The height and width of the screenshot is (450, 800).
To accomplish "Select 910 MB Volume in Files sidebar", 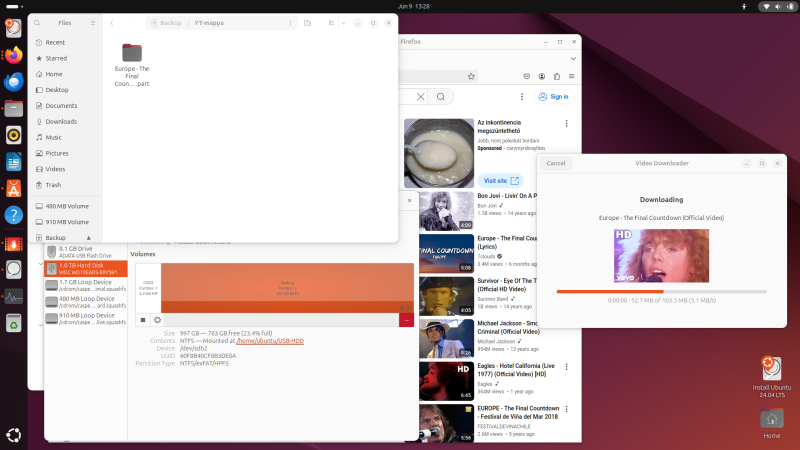I will [65, 222].
